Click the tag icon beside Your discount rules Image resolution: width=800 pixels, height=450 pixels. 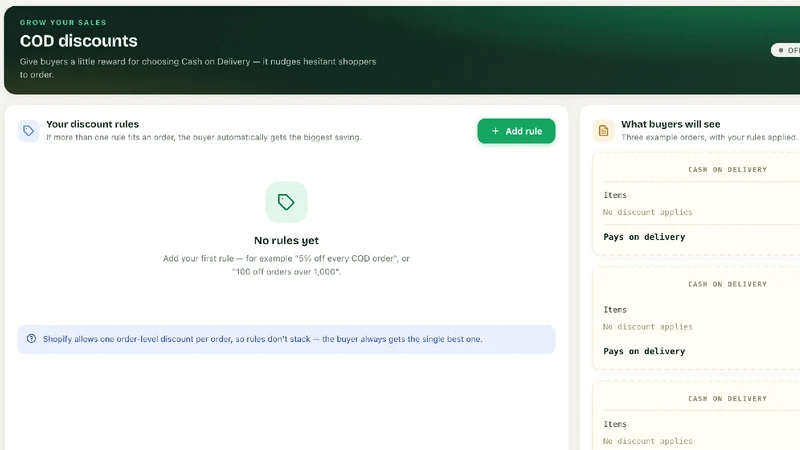(x=29, y=131)
